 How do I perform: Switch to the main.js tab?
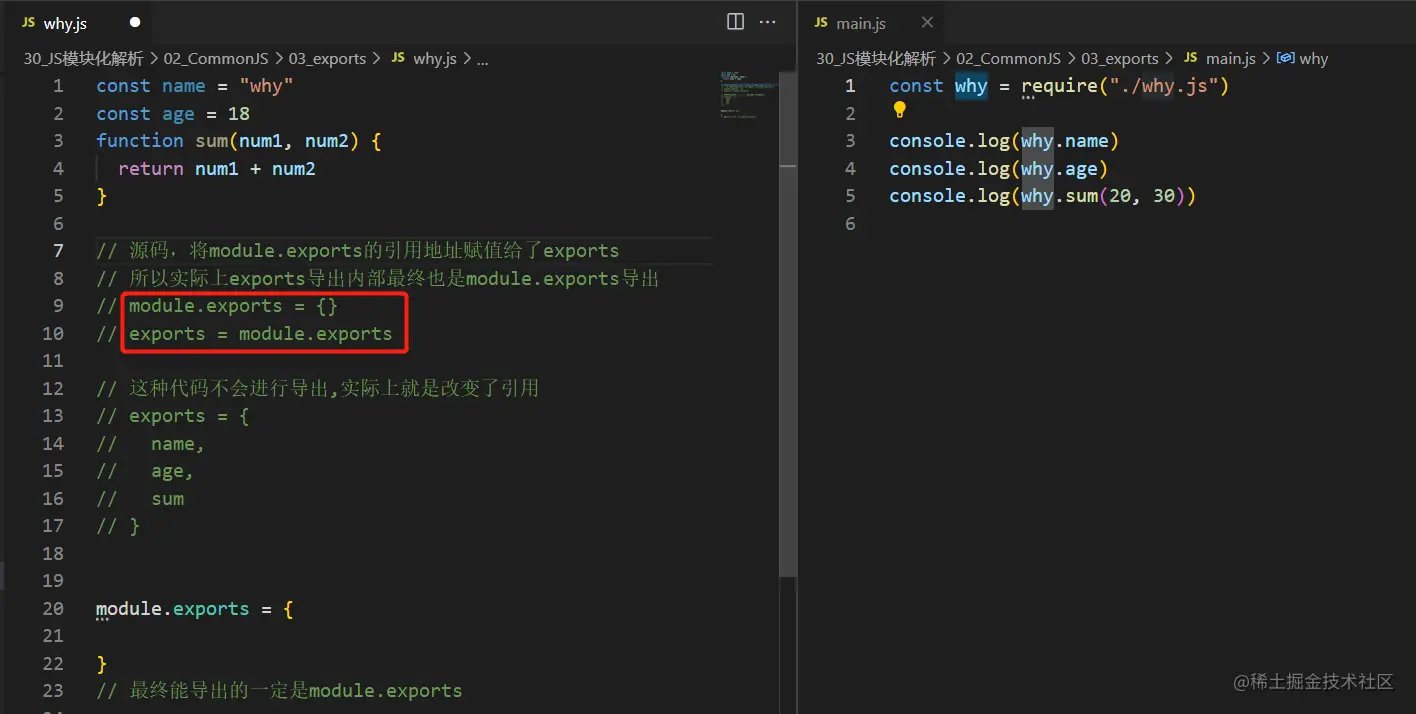pos(872,22)
